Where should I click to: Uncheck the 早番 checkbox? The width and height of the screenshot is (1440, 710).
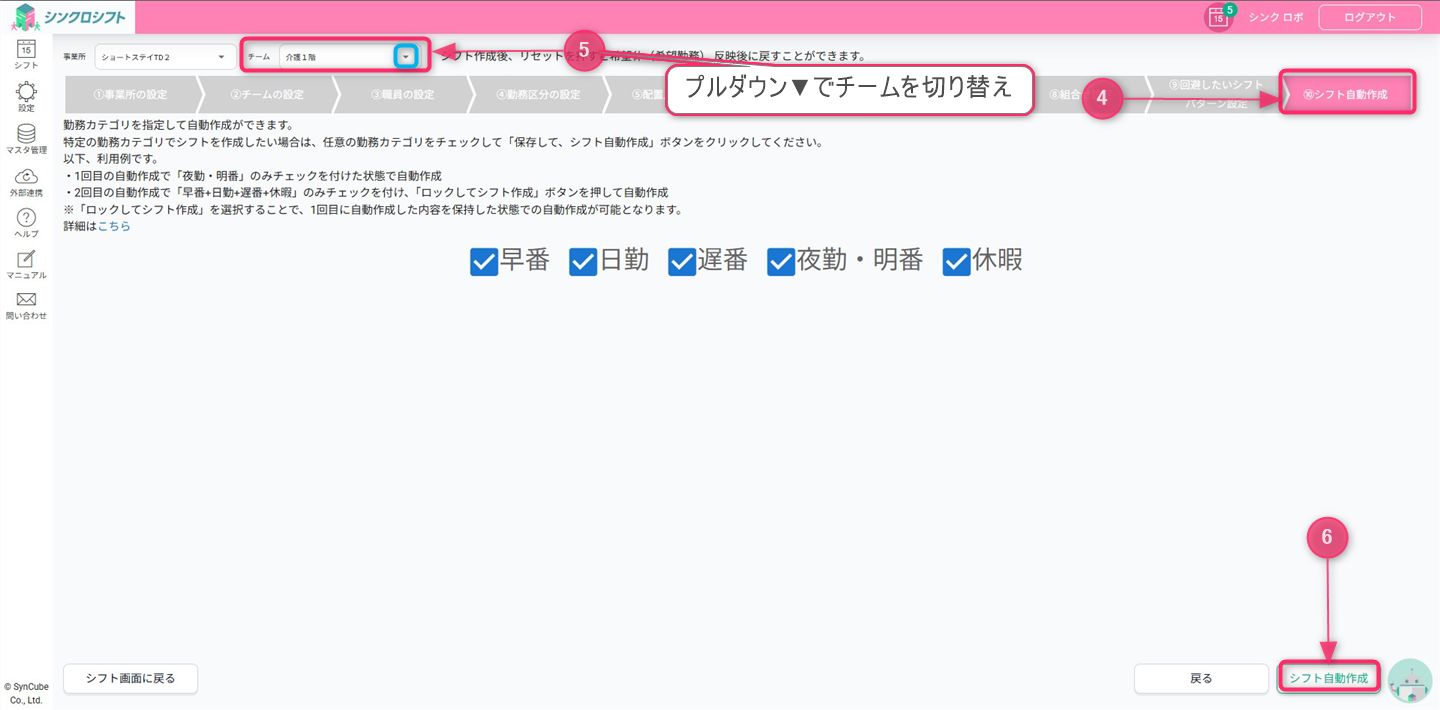[484, 262]
